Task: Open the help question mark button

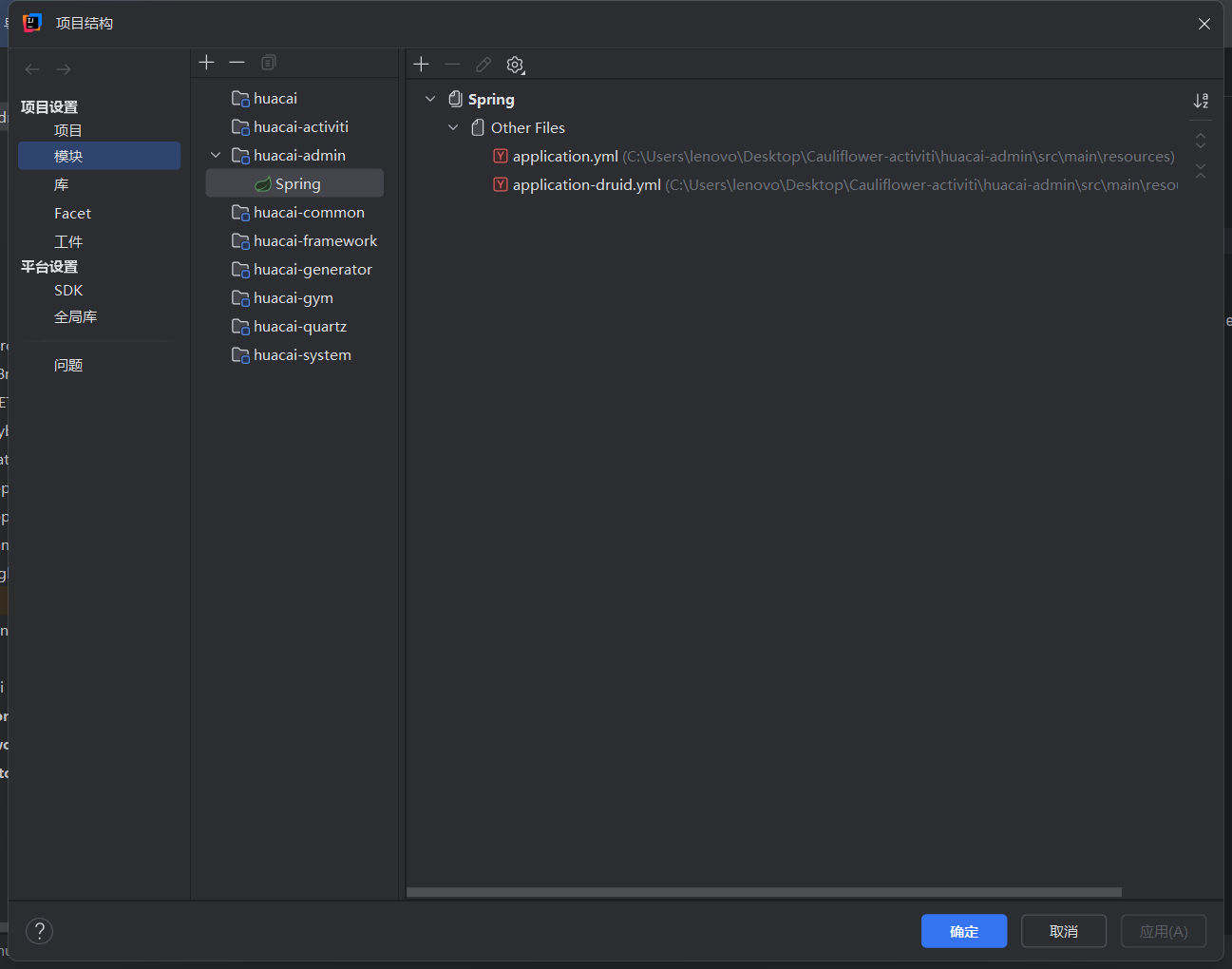Action: coord(39,931)
